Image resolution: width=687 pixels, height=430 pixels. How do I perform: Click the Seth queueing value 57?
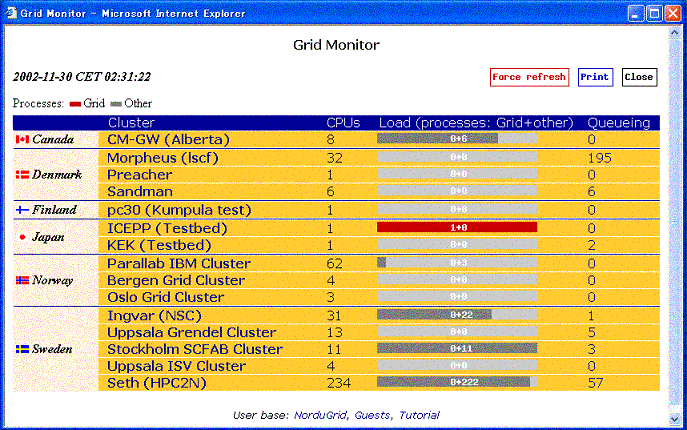coord(595,383)
